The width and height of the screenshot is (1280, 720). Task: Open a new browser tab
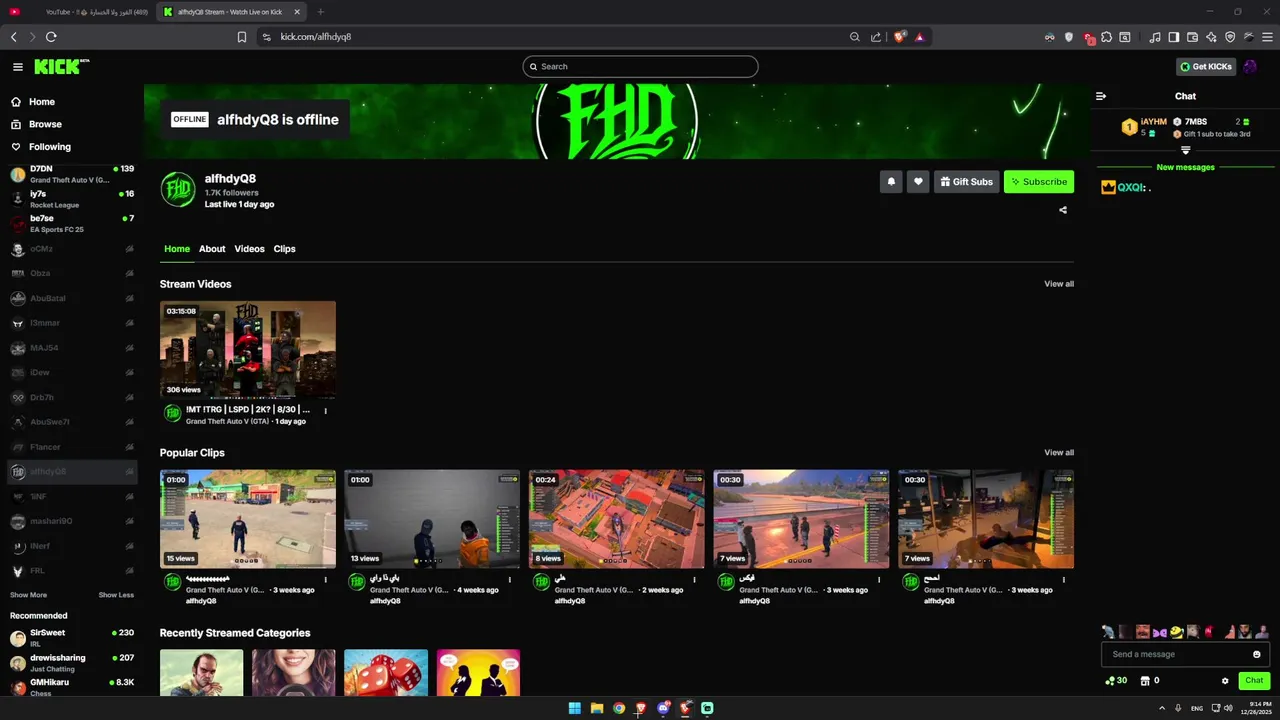[320, 12]
